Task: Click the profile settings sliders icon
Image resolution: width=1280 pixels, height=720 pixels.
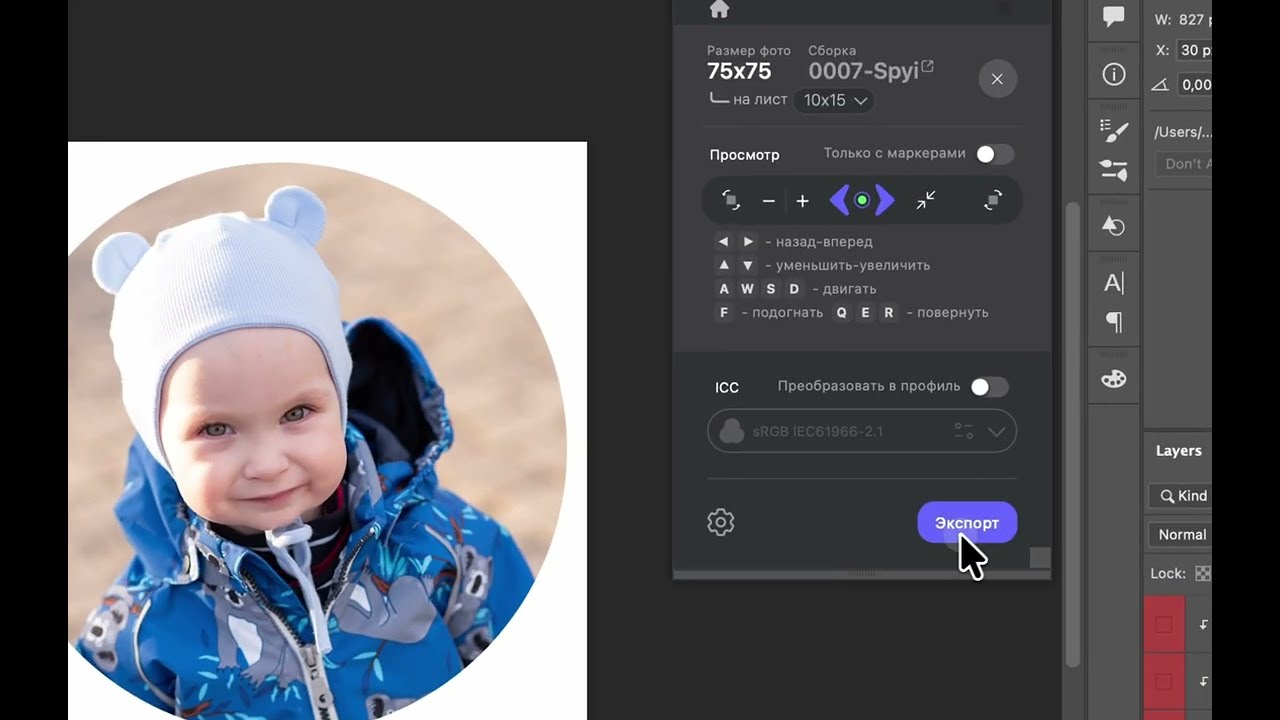Action: [964, 431]
